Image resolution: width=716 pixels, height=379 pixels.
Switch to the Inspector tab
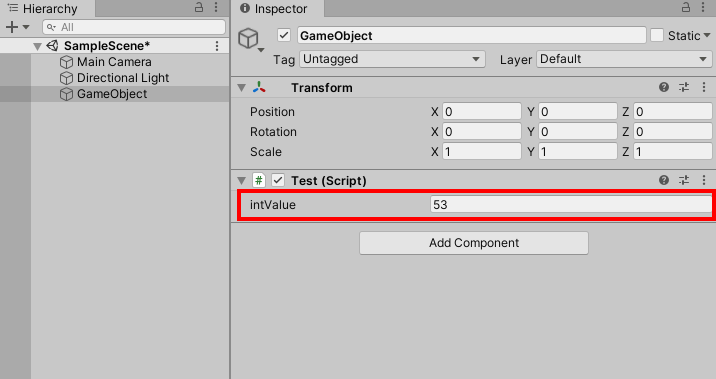pos(278,8)
